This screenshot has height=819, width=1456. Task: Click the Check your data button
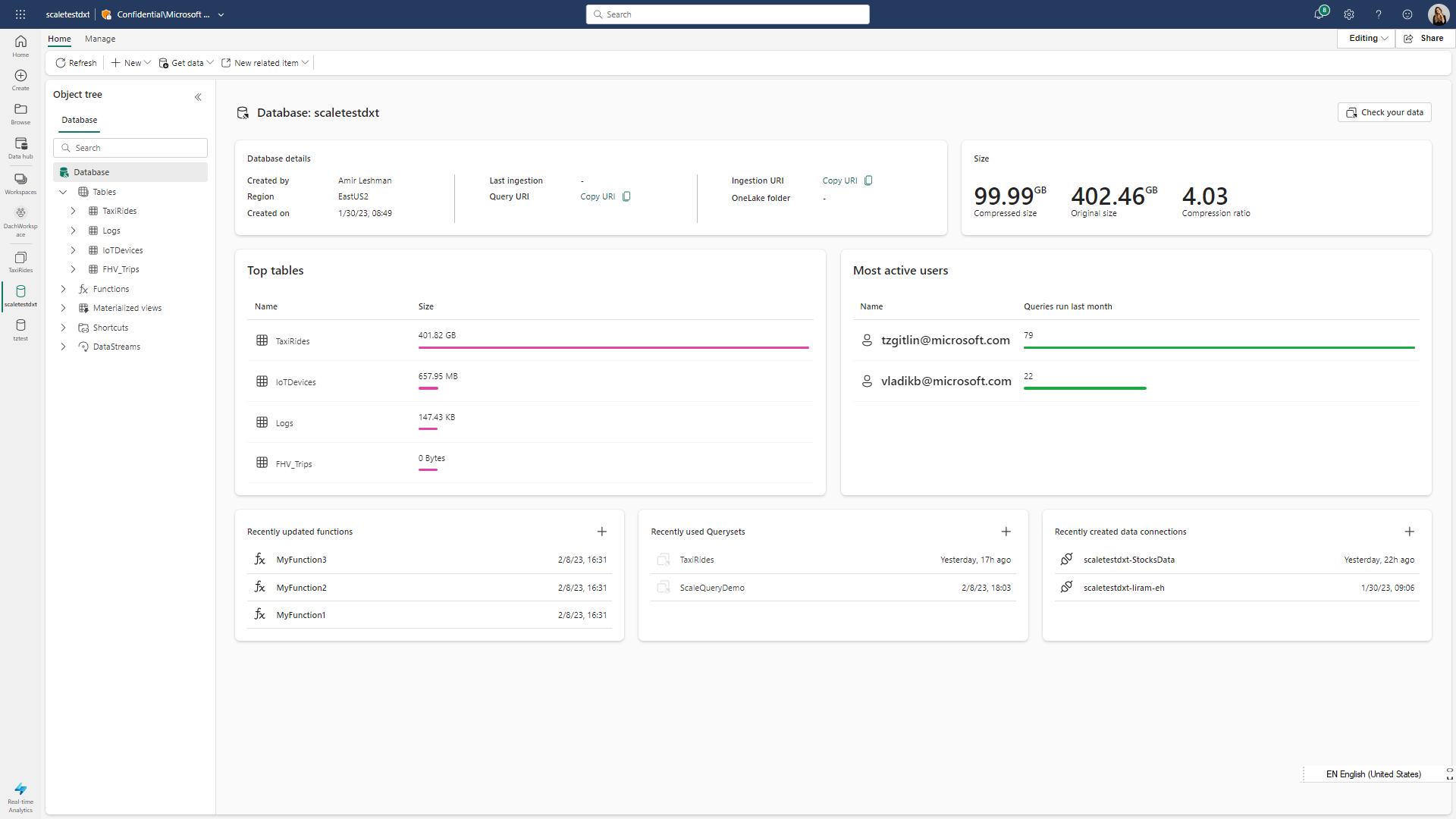click(1384, 112)
